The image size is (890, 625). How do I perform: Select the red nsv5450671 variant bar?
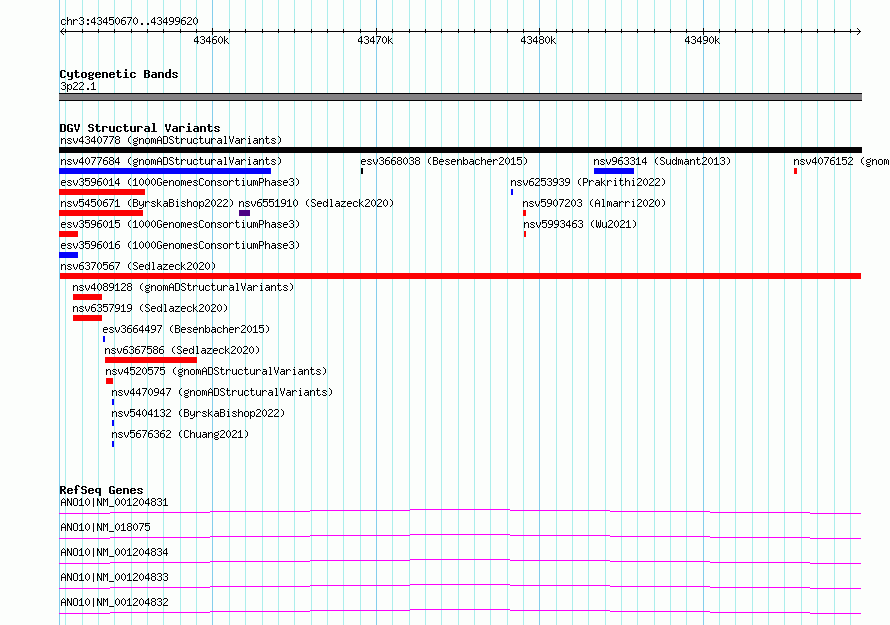101,213
